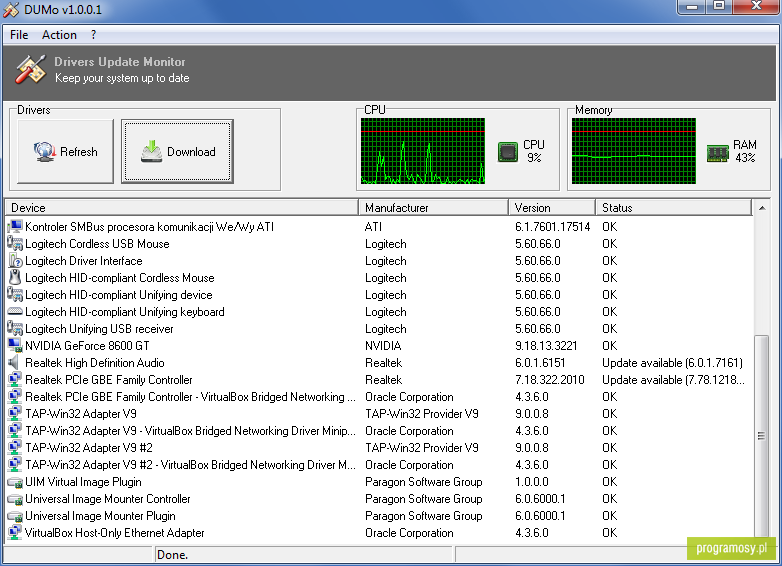The width and height of the screenshot is (782, 566).
Task: Click icon of TAP-Win32 Adapter V9 #2 row
Action: click(x=15, y=447)
